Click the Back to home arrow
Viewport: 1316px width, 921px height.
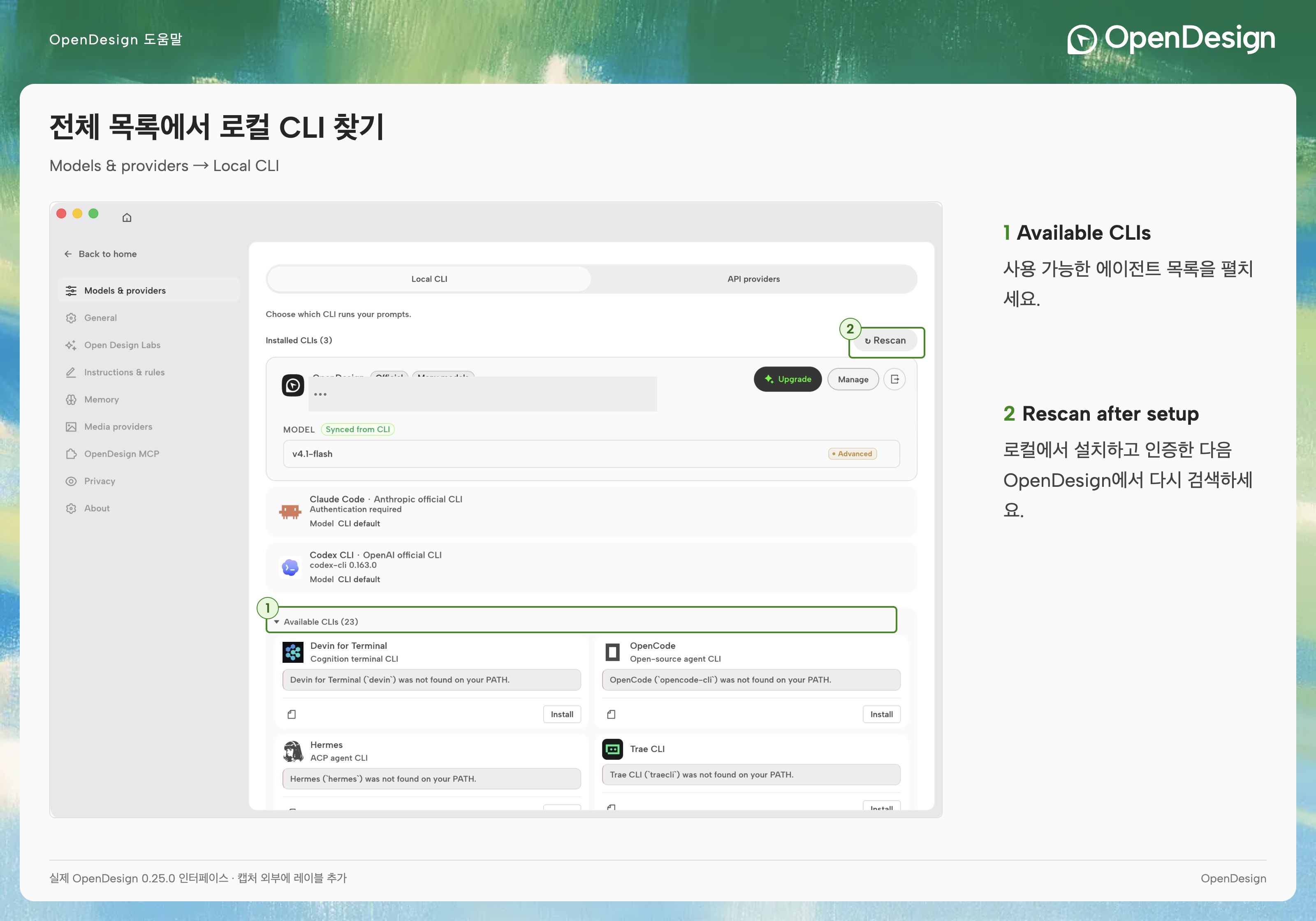tap(68, 254)
